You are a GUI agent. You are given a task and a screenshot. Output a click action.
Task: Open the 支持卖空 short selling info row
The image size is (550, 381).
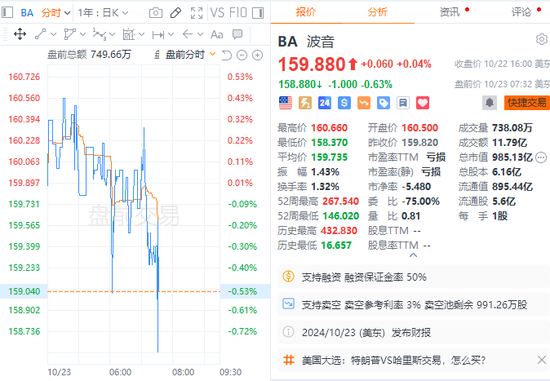414,305
